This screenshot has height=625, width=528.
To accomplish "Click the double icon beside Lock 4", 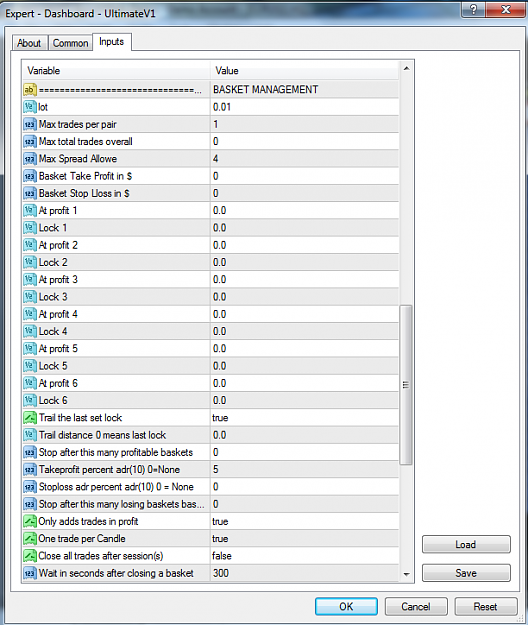I will coord(30,332).
